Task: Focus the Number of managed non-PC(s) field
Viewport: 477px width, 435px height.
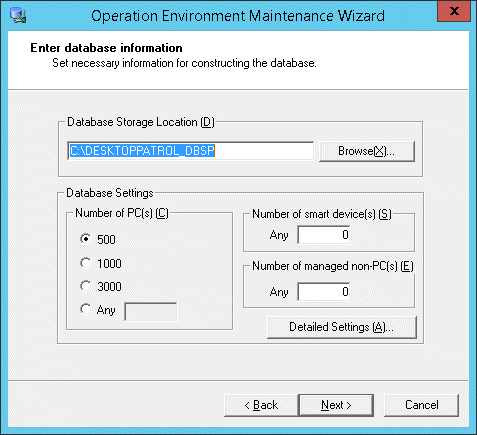Action: point(324,292)
